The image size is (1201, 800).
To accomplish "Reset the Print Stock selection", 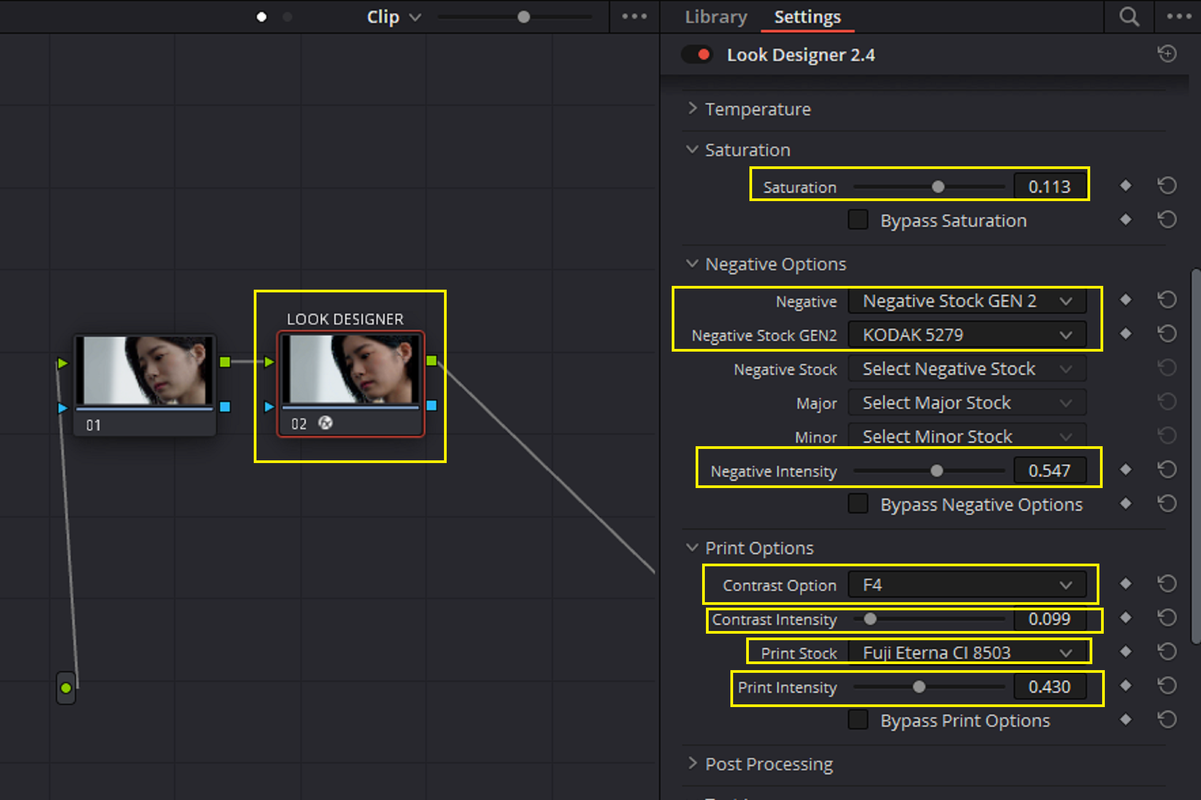I will click(1166, 652).
